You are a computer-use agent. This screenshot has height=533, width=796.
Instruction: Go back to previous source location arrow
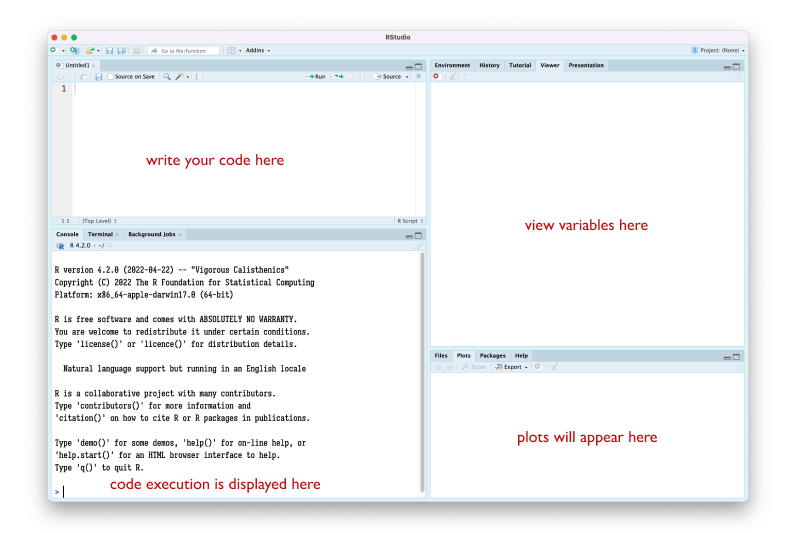60,77
